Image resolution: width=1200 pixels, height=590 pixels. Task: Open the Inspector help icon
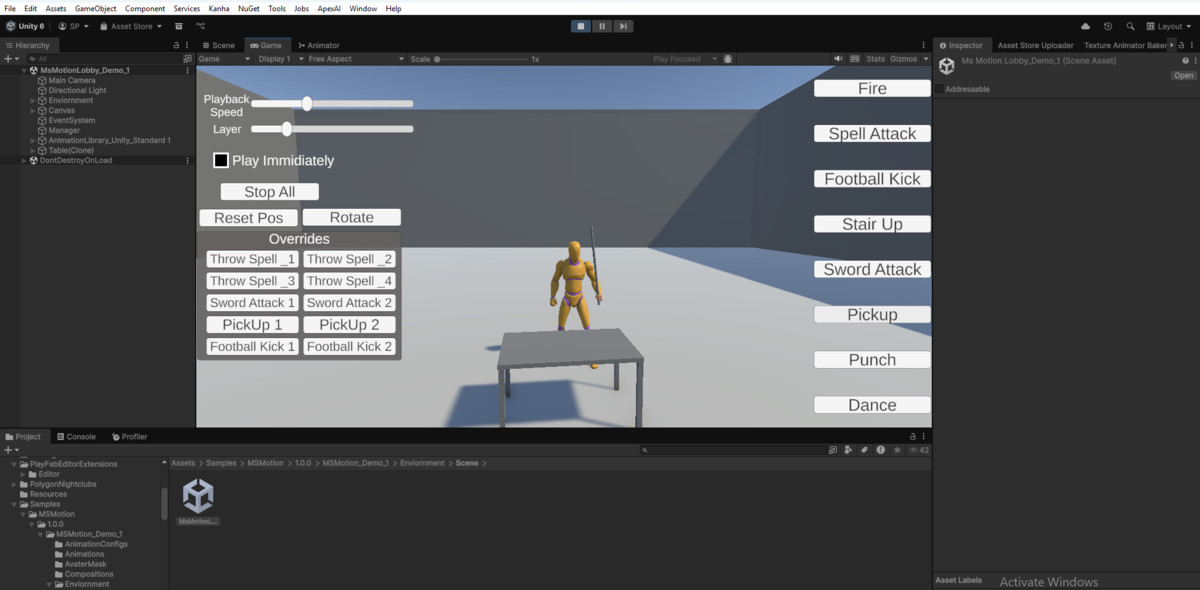coord(1186,61)
